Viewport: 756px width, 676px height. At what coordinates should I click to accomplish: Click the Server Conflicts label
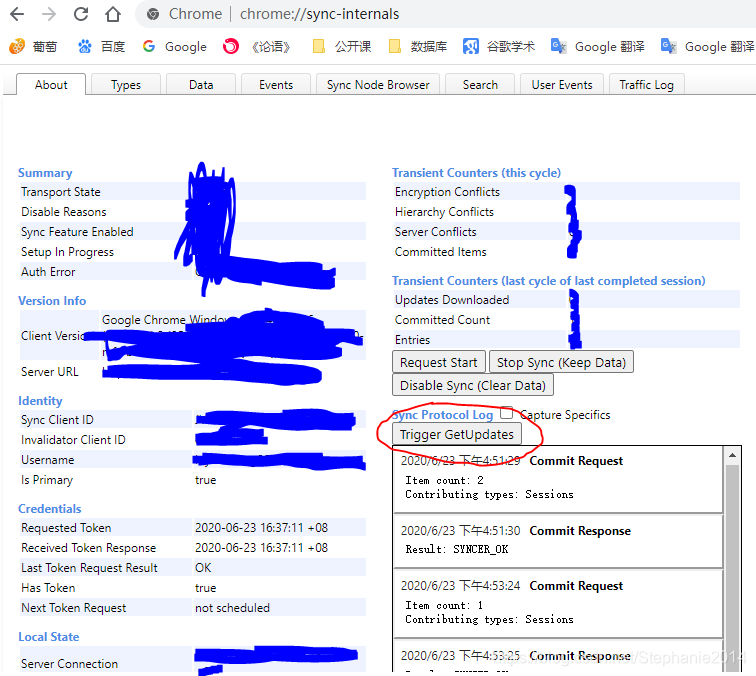[x=435, y=232]
